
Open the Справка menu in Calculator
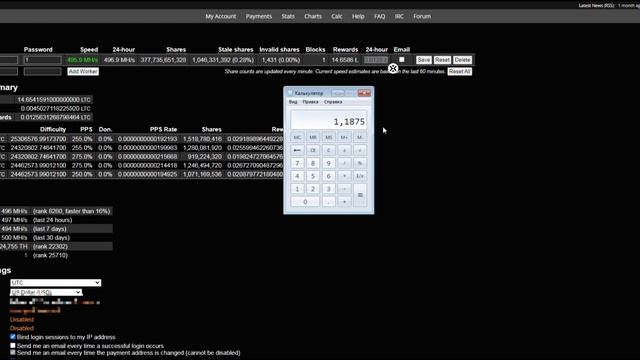333,102
